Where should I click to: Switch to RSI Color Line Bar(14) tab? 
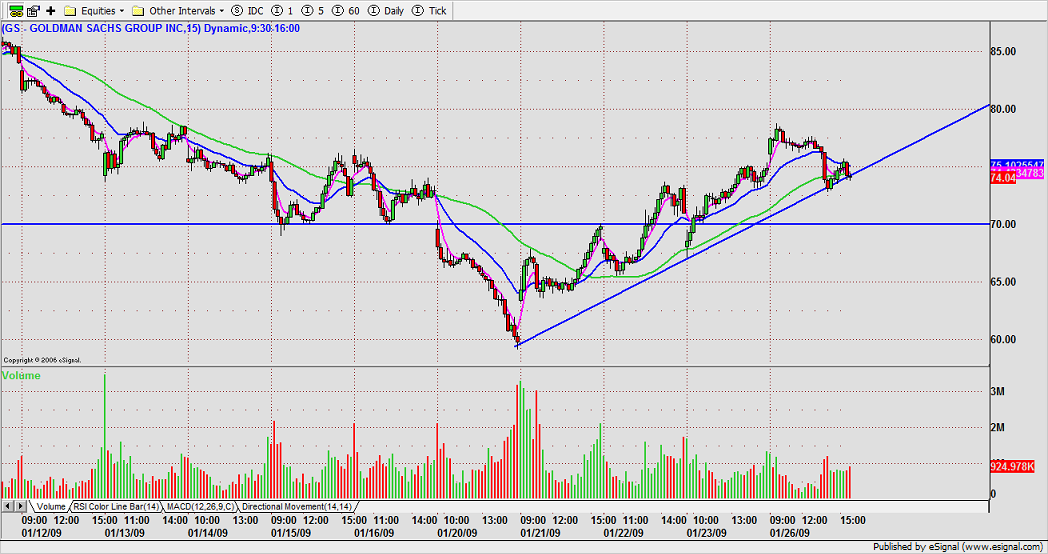pos(116,507)
